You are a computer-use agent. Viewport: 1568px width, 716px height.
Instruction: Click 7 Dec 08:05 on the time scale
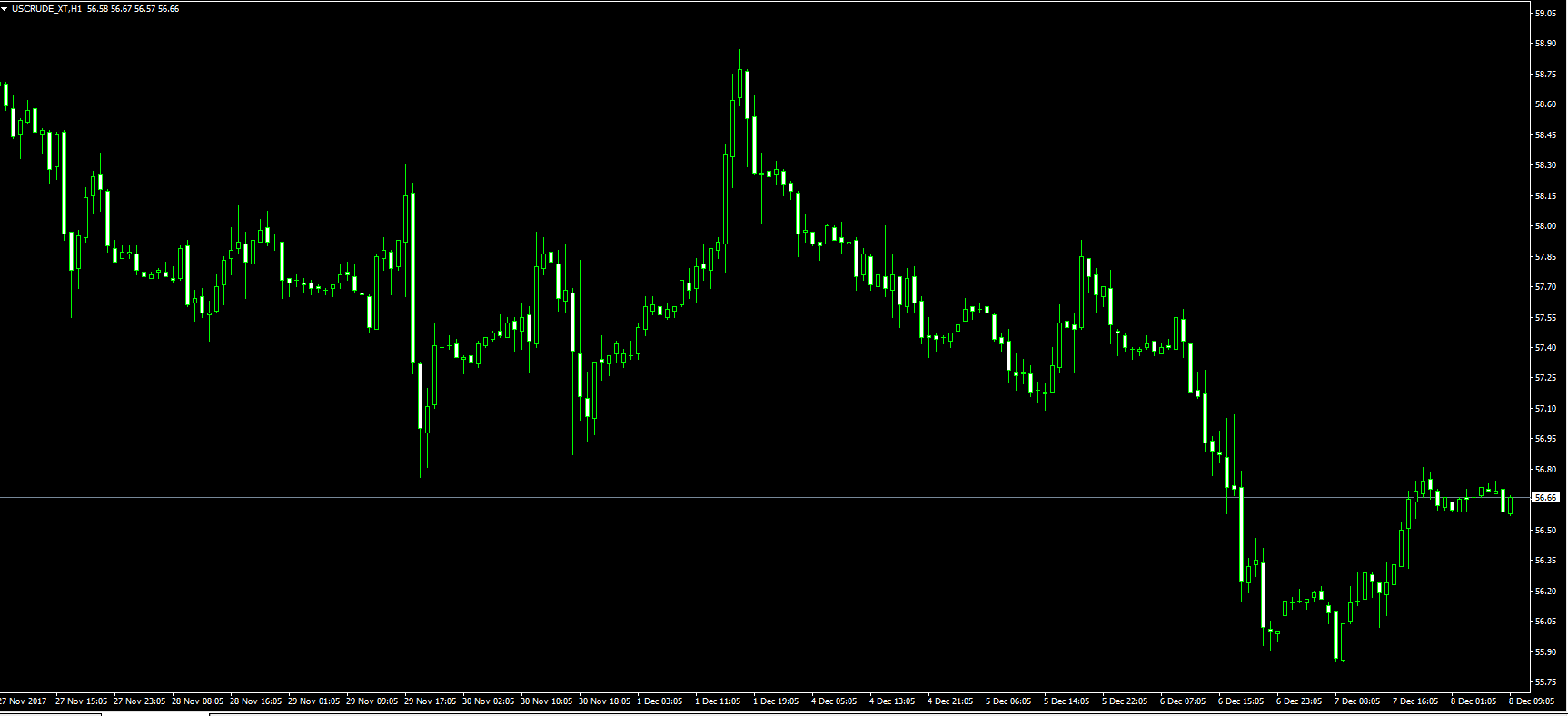[1357, 701]
